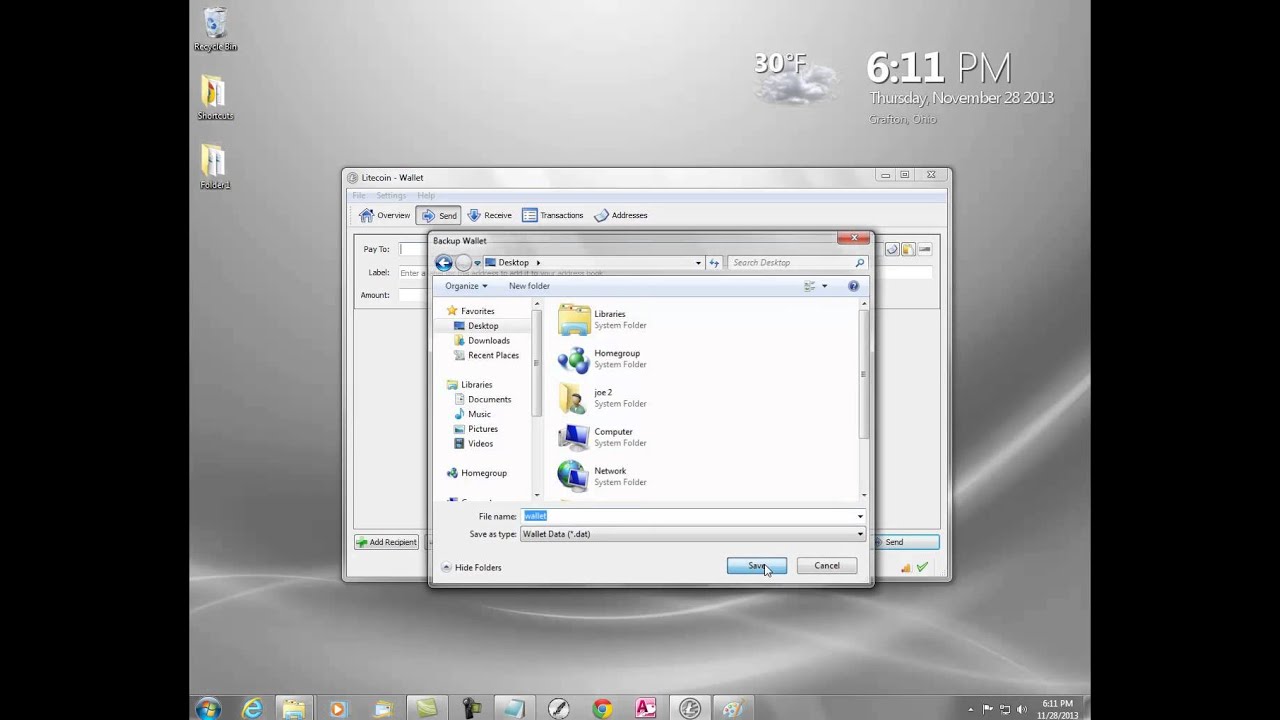
Task: Open the Overview tab in Litecoin Wallet
Action: pyautogui.click(x=385, y=215)
